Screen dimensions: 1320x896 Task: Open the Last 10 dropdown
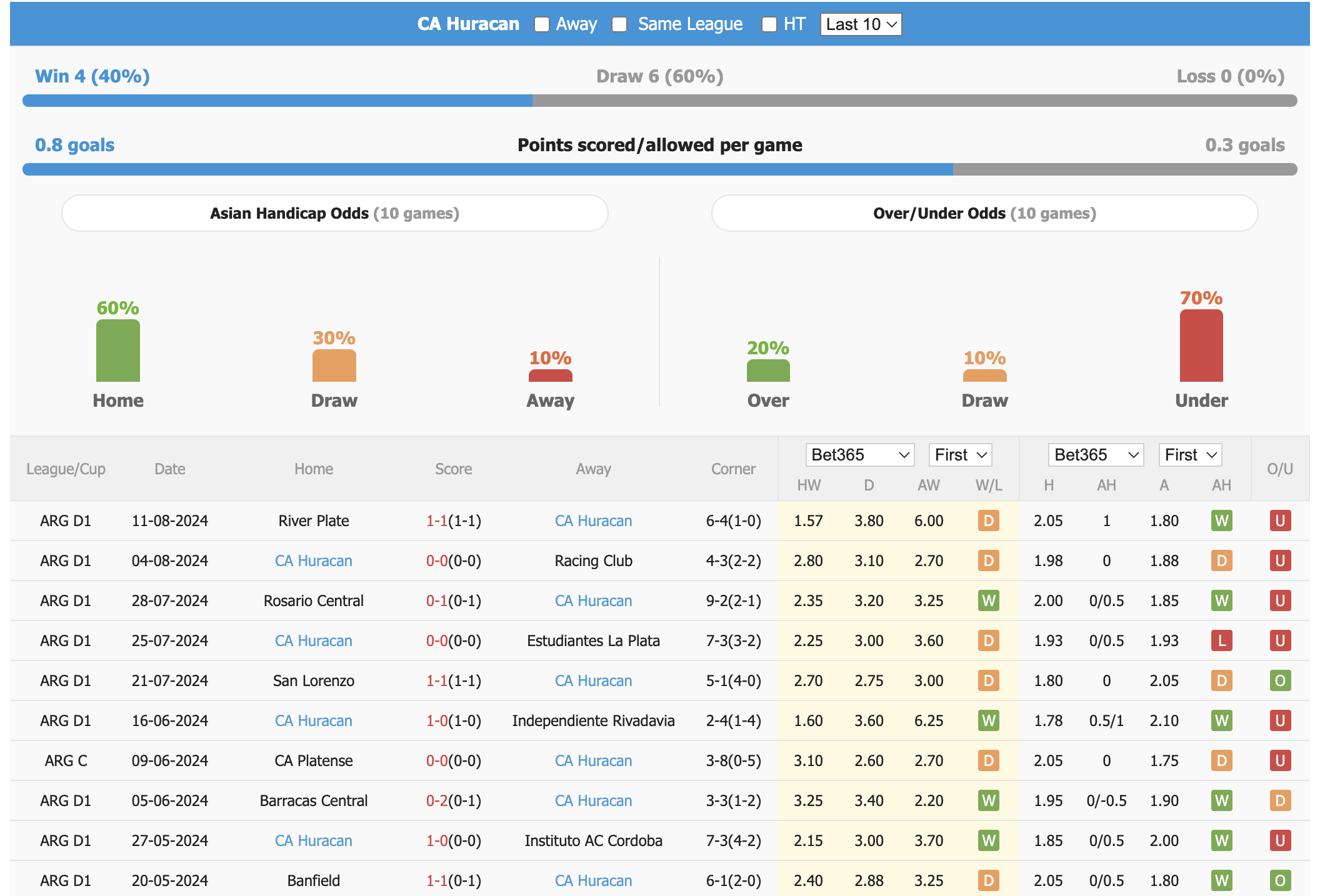point(861,24)
